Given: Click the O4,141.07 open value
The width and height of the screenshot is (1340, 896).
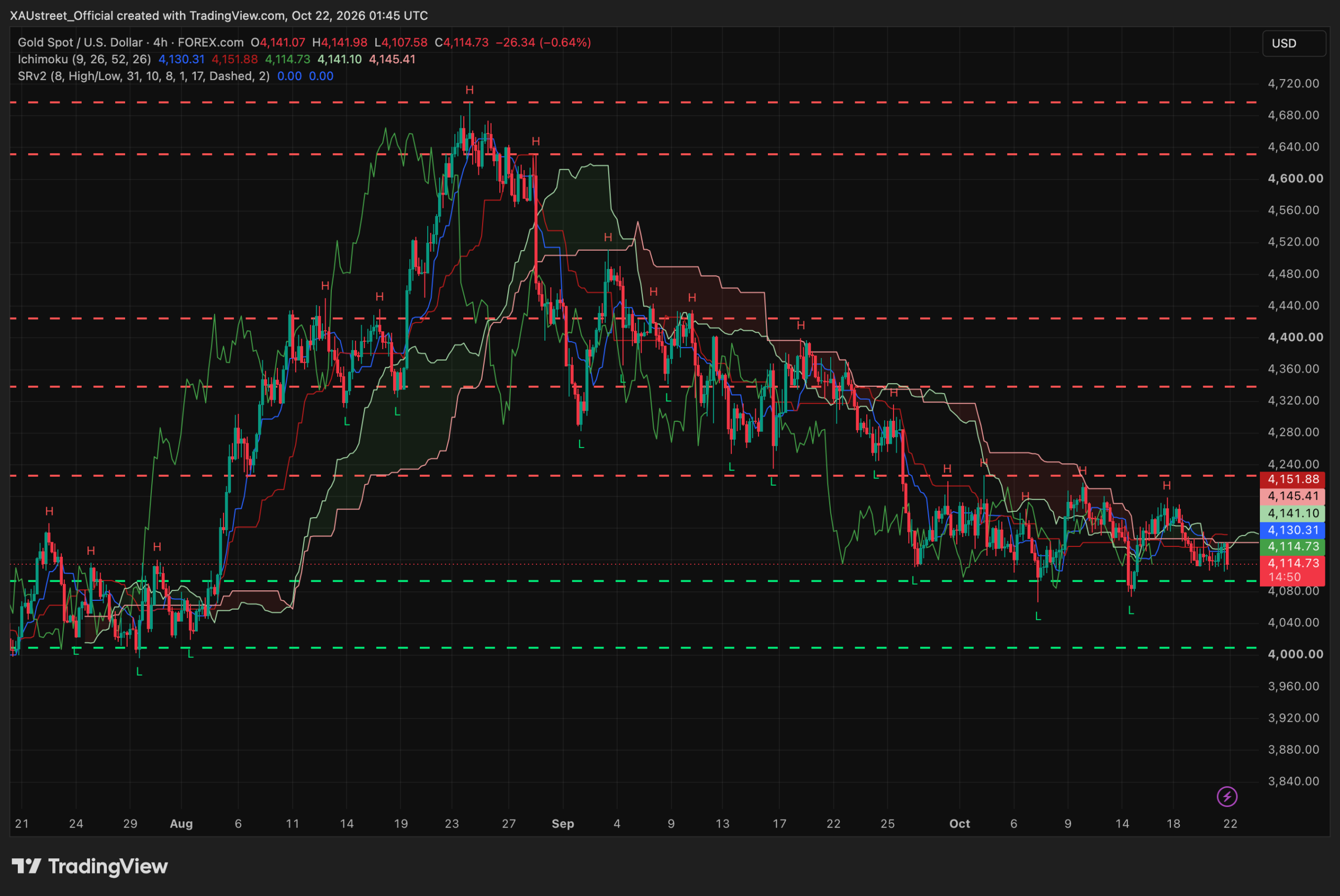Looking at the screenshot, I should (x=278, y=42).
